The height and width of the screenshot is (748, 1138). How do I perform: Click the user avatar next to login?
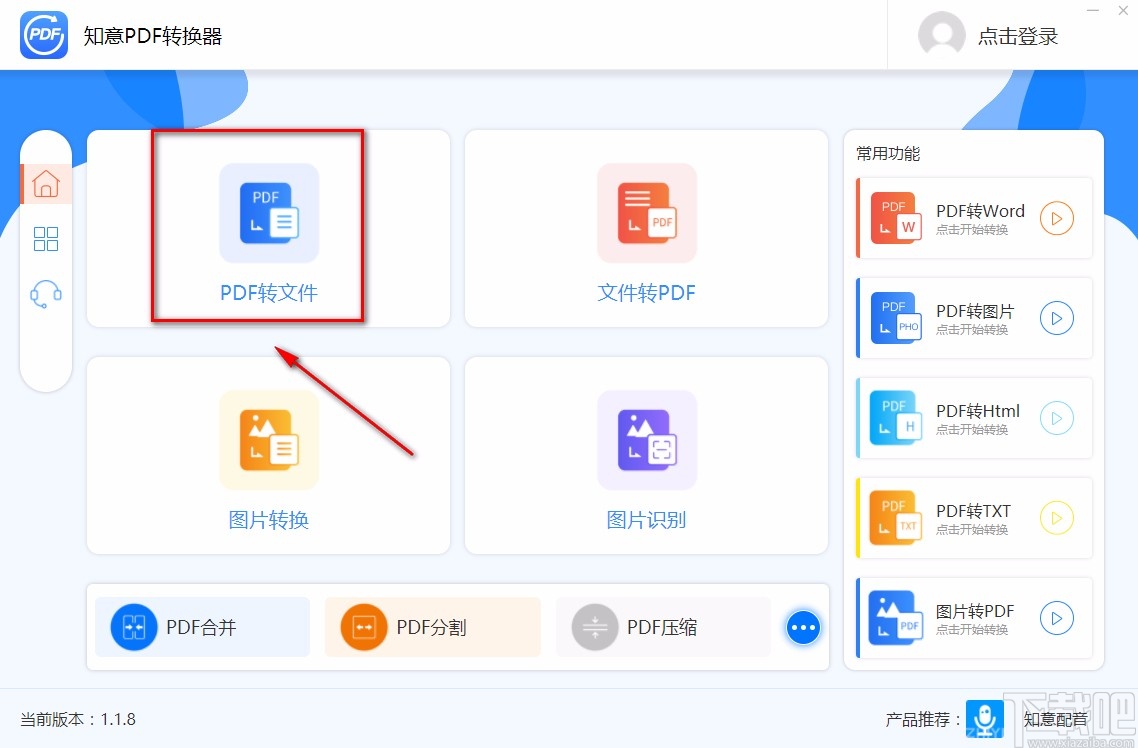941,35
